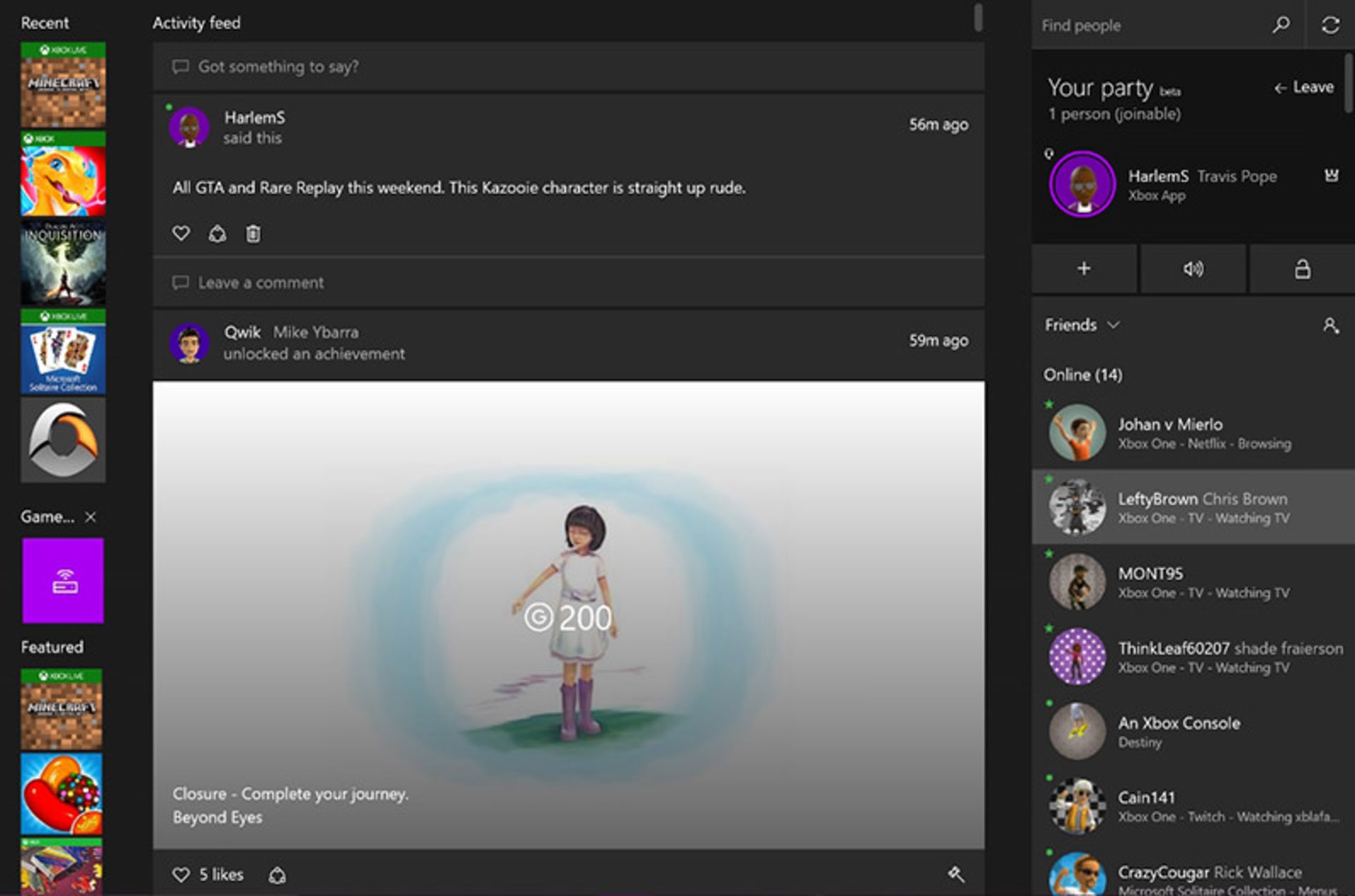Select An Xbox Console playing Destiny
This screenshot has height=896, width=1355.
[1193, 731]
